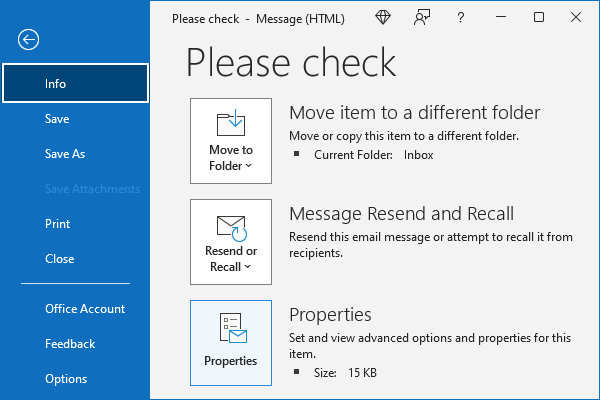Select Close in the File menu
Image resolution: width=600 pixels, height=400 pixels.
pyautogui.click(x=60, y=259)
